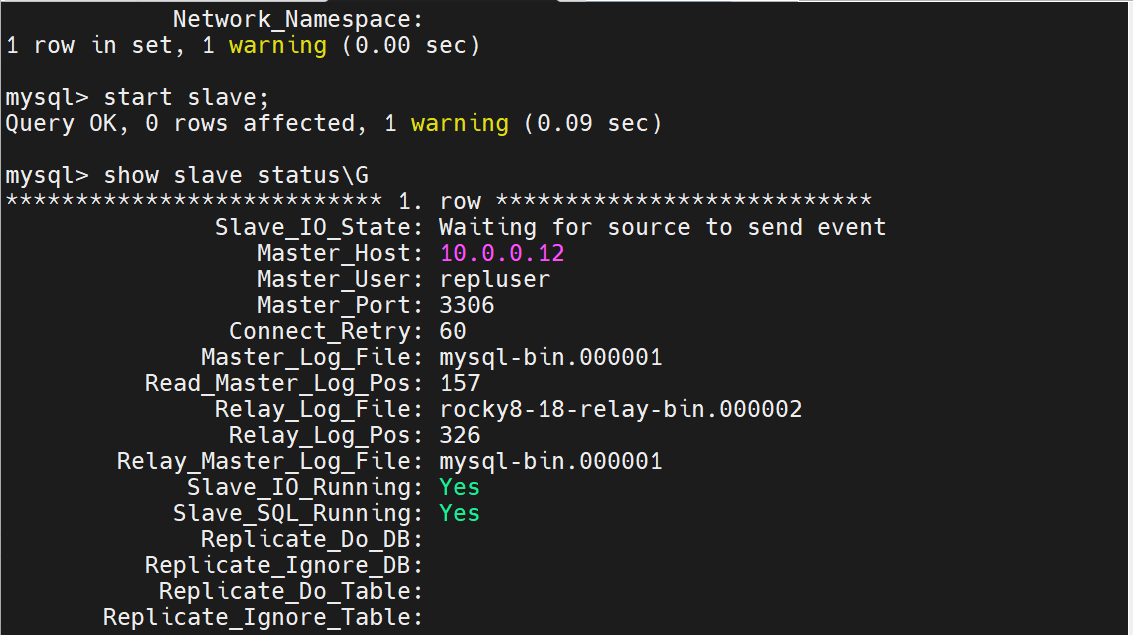Click the Master_Host value 10.0.0.12

[x=502, y=254]
